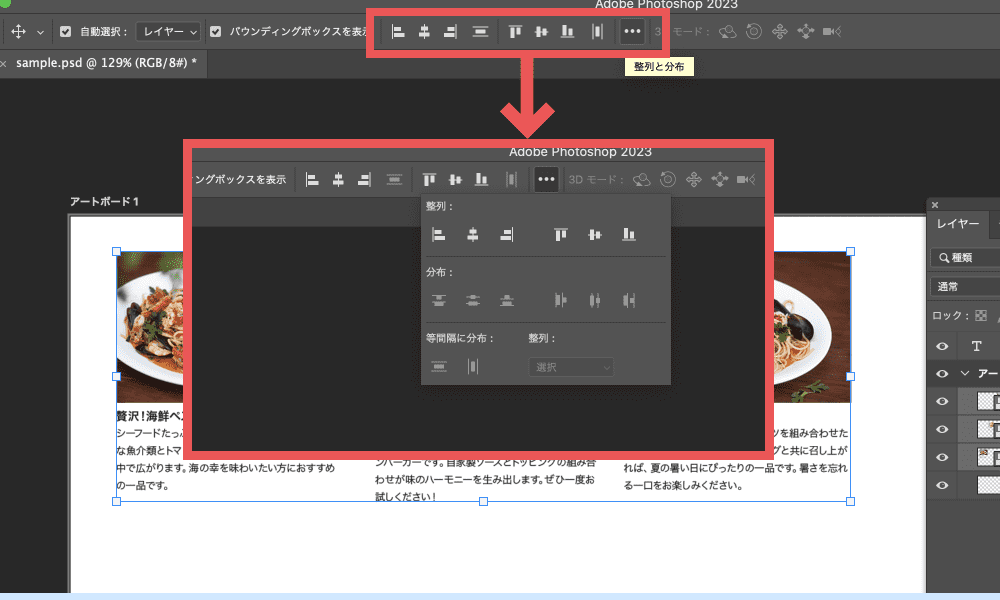Click three-dots button in enlarged inset toolbar

tap(547, 179)
